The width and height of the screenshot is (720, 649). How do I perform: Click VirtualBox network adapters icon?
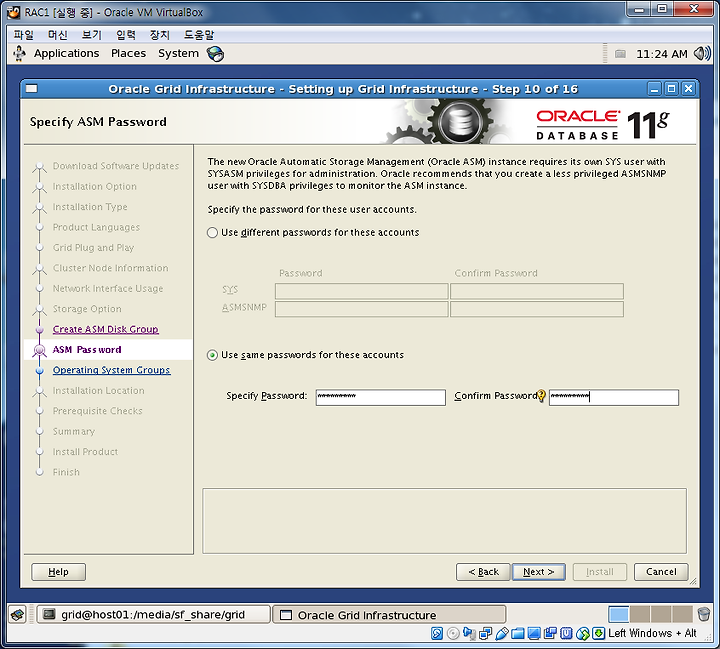point(485,633)
